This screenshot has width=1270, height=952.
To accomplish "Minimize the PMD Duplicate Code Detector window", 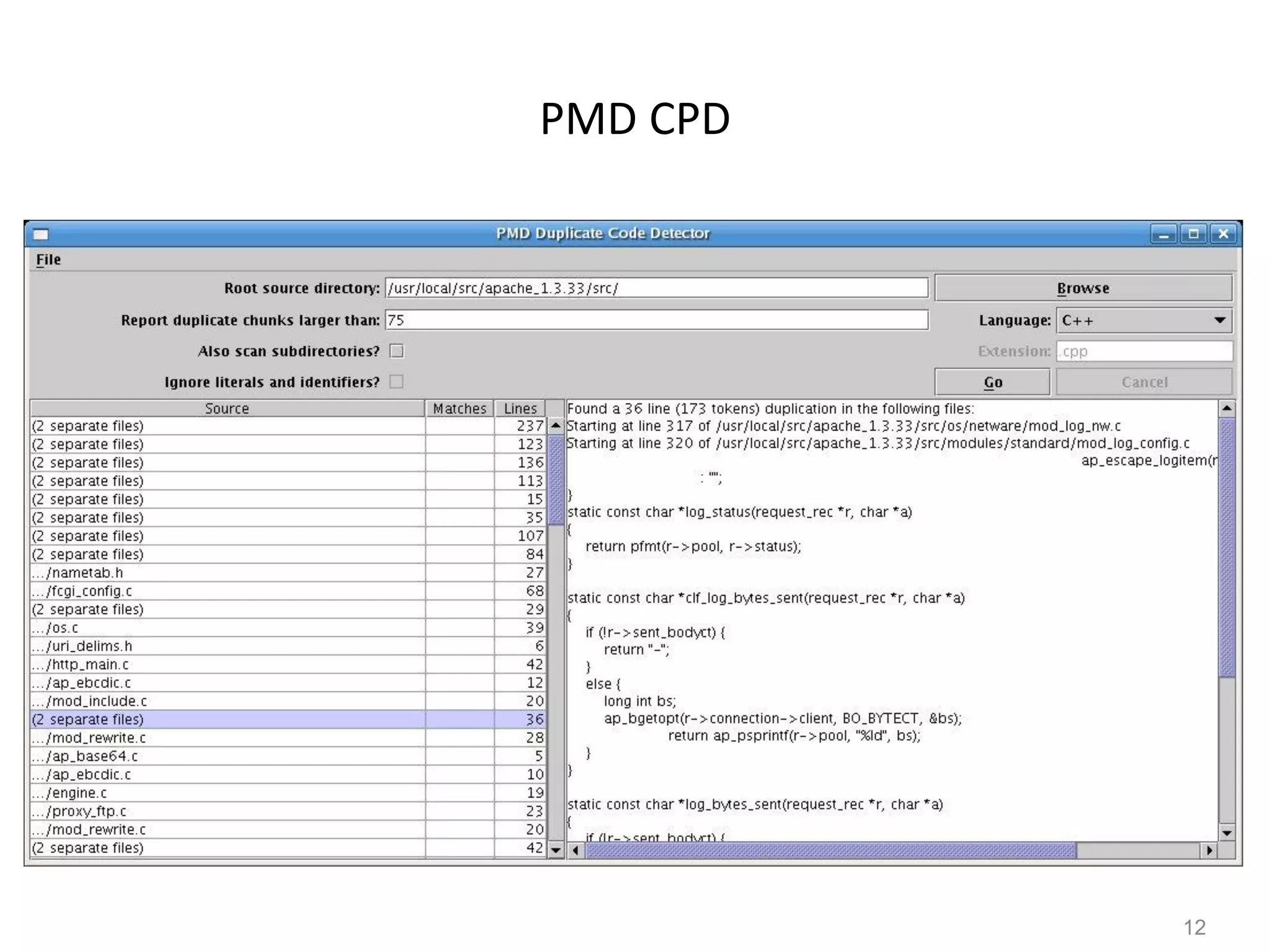I will pos(1163,234).
